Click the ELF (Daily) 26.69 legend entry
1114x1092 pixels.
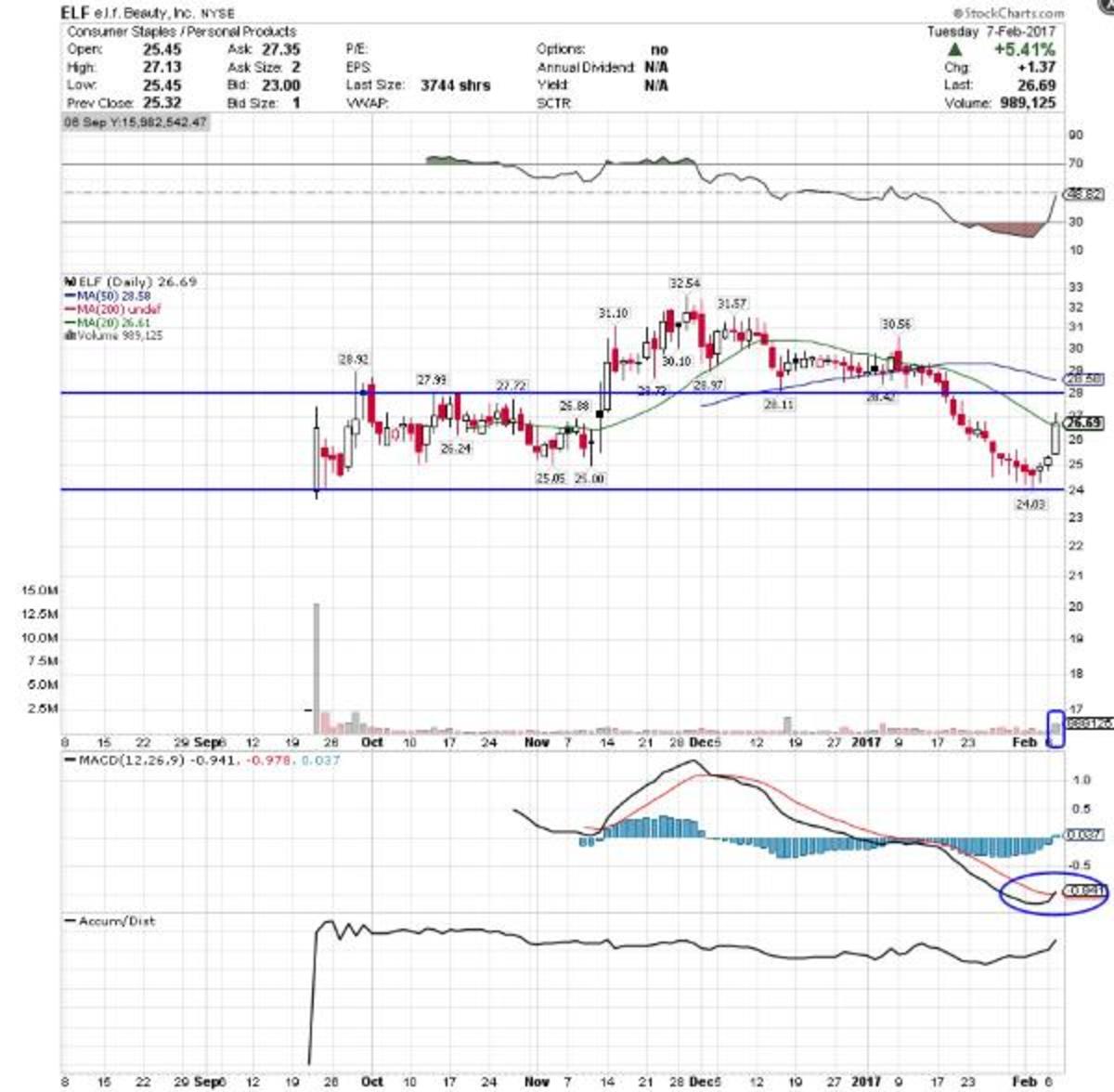pyautogui.click(x=130, y=281)
